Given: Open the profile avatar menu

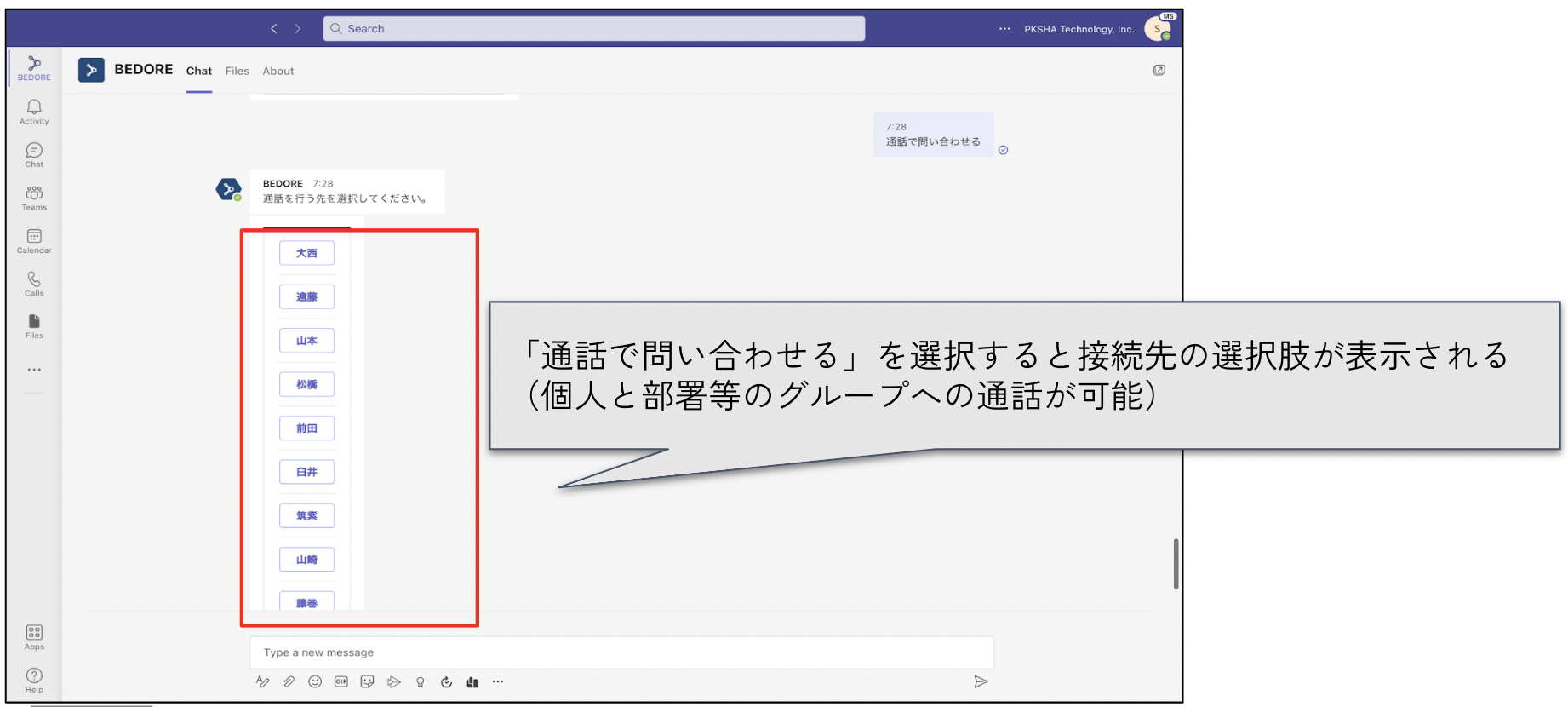Looking at the screenshot, I should click(x=1158, y=28).
